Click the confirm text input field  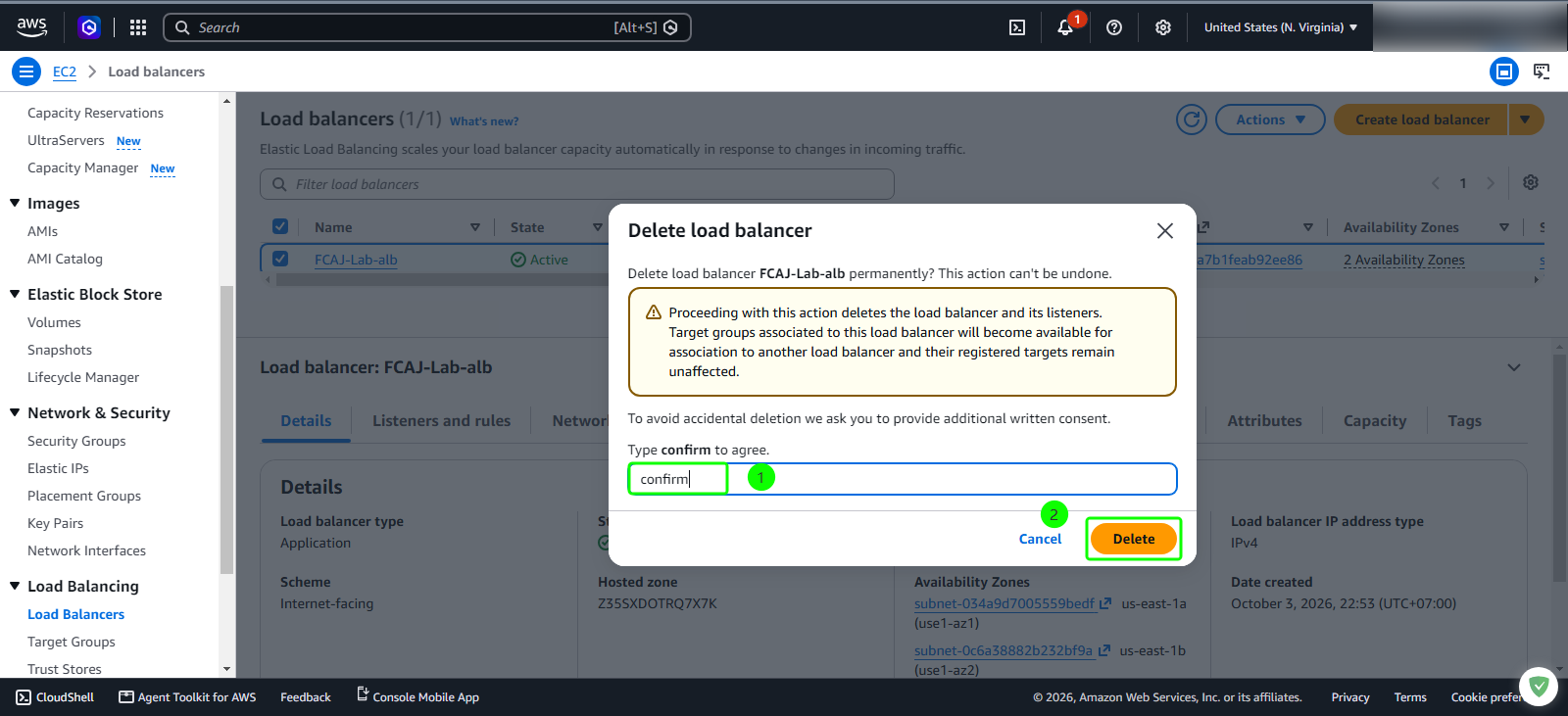pos(902,479)
